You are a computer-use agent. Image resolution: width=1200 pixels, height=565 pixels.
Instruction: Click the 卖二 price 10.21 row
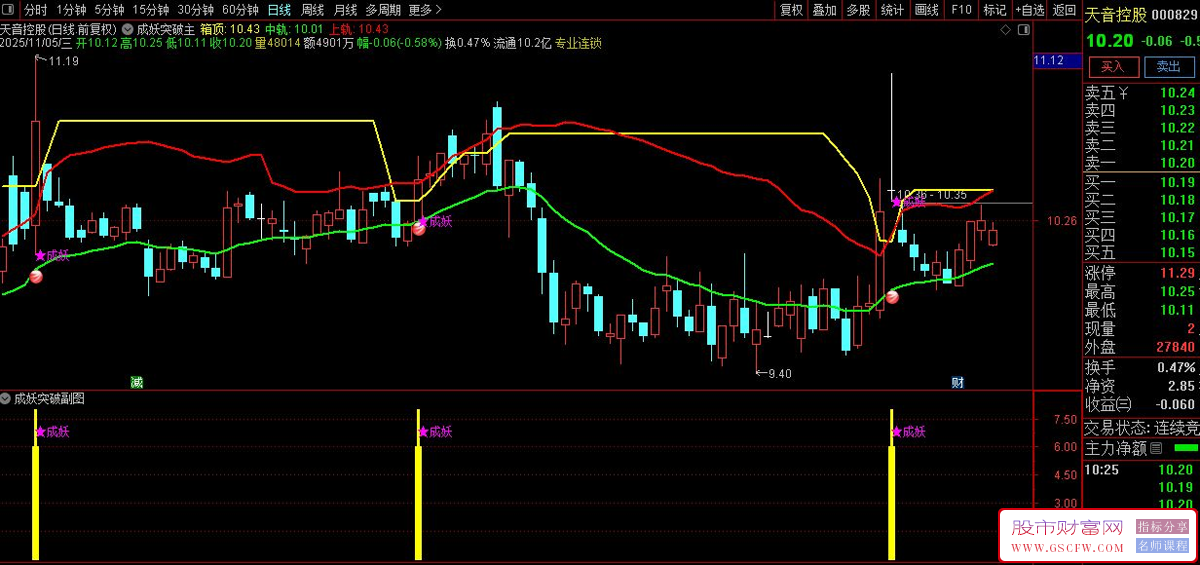point(1142,145)
